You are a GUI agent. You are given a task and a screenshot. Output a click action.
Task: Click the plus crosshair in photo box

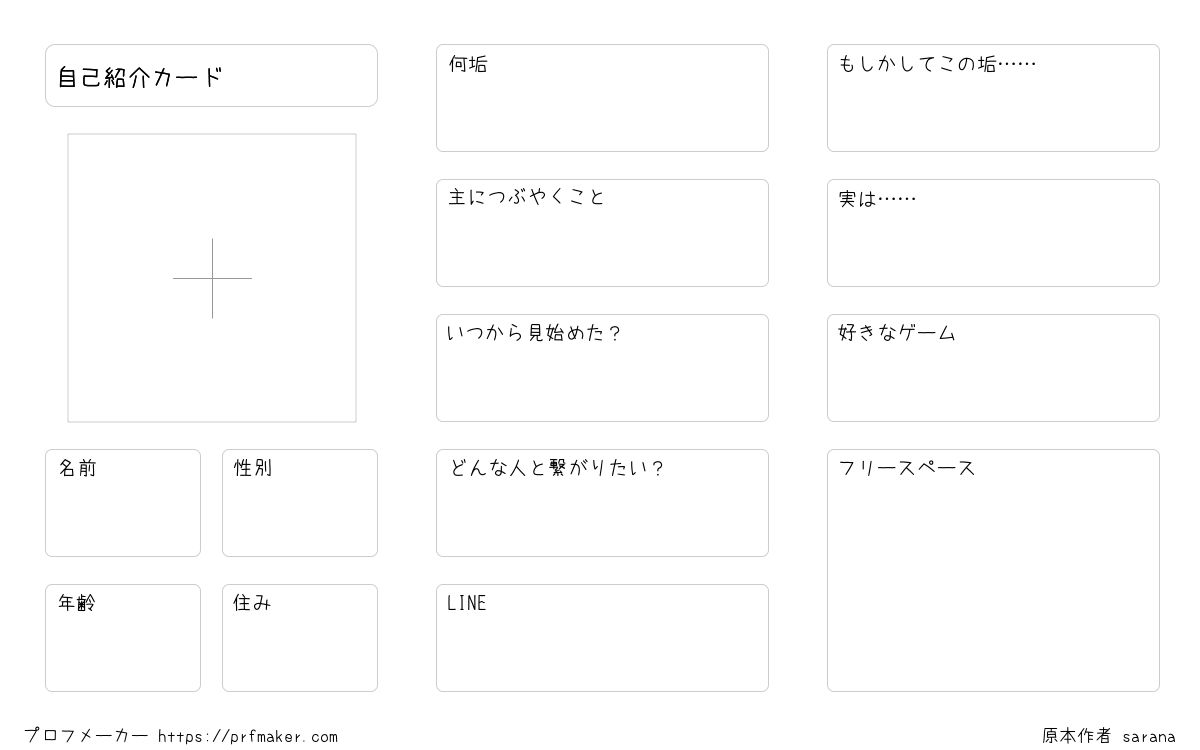[x=212, y=278]
